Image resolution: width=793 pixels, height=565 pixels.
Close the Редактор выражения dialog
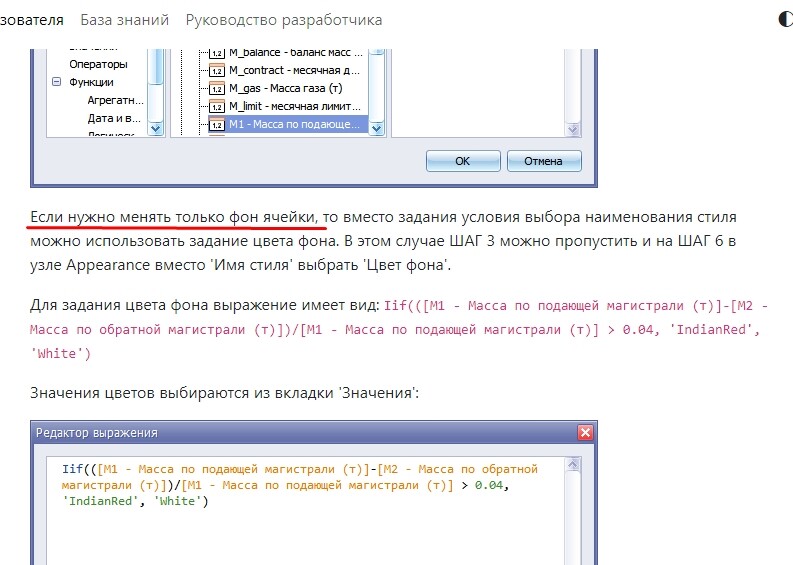pyautogui.click(x=586, y=433)
